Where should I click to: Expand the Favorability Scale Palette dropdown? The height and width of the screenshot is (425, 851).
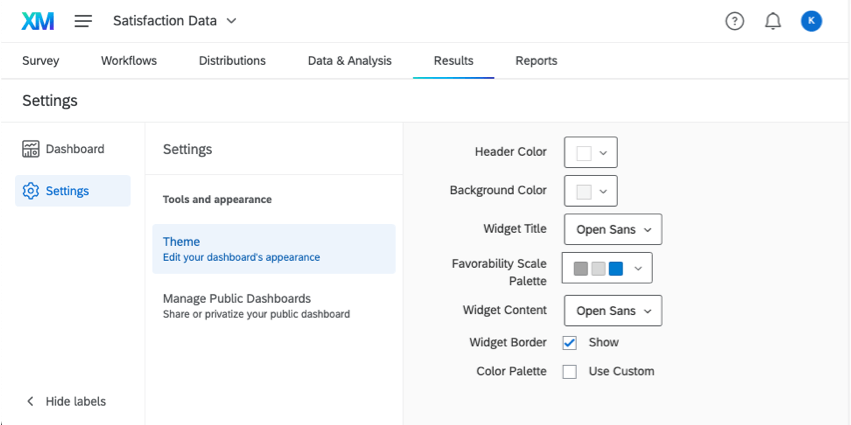[x=608, y=268]
